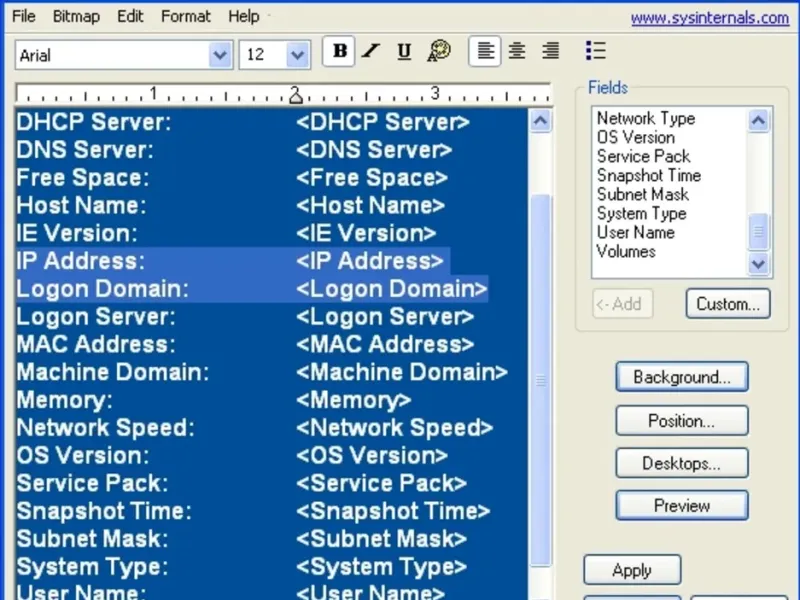
Task: Open Background... settings
Action: tap(682, 377)
